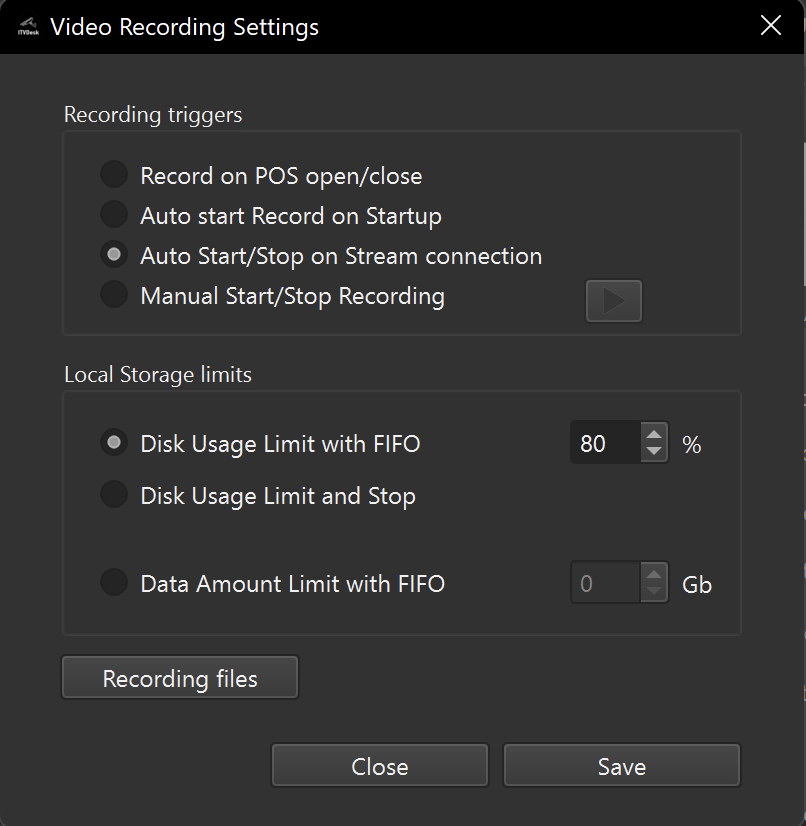Increase disk usage percent with up arrow
This screenshot has height=826, width=806.
pos(654,434)
